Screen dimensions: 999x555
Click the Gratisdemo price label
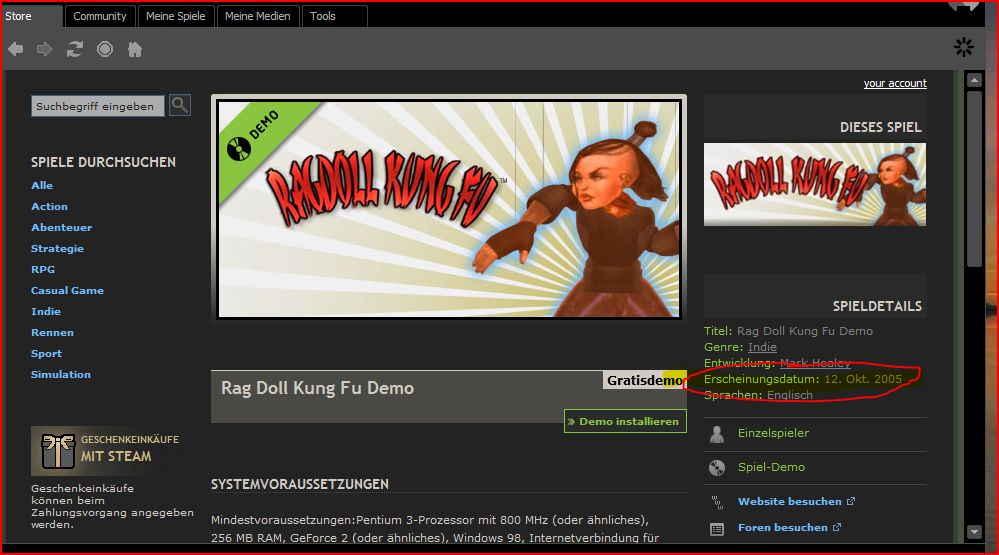click(x=645, y=380)
